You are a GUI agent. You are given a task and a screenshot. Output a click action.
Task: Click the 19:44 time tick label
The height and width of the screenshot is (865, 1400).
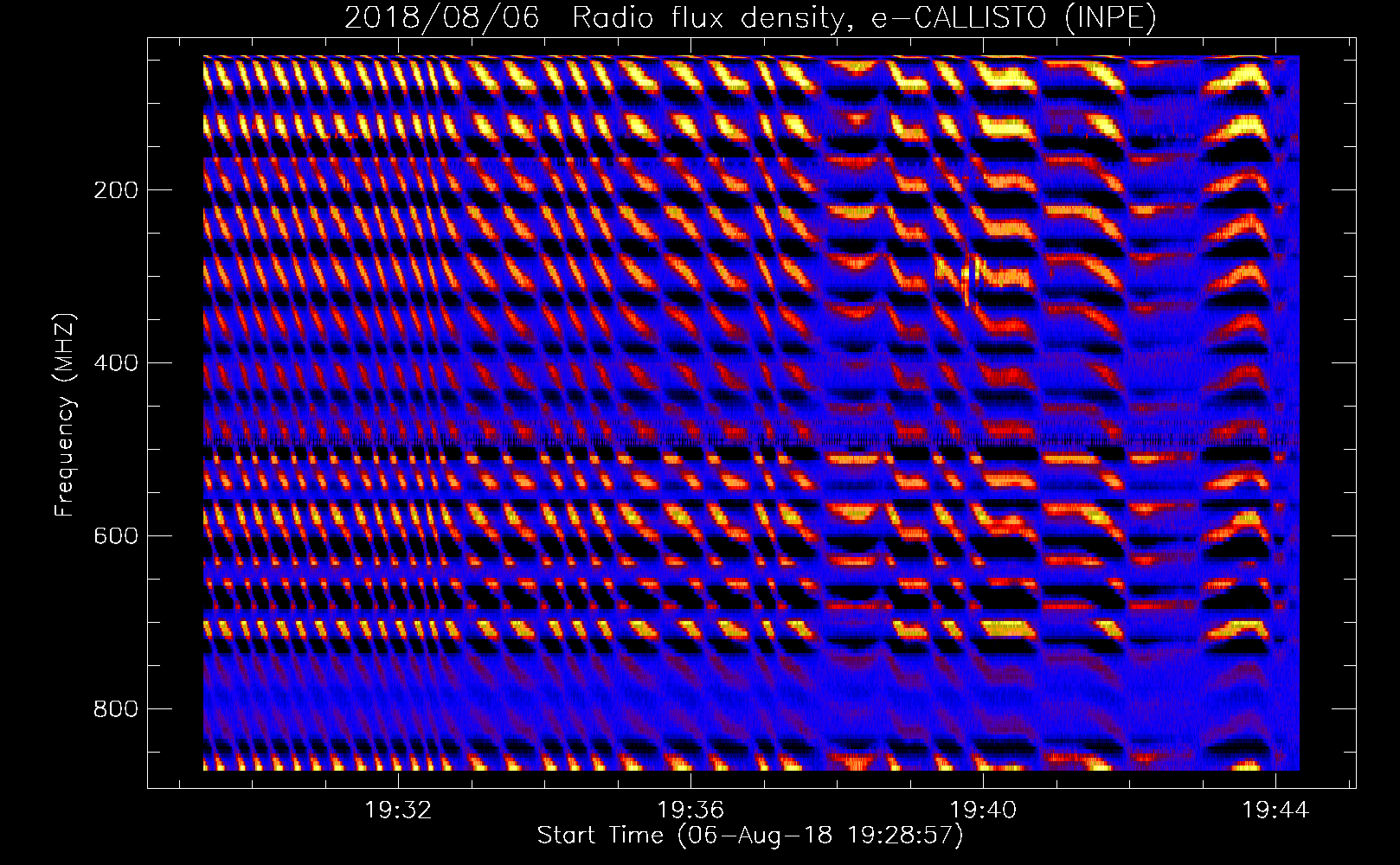click(x=1275, y=811)
